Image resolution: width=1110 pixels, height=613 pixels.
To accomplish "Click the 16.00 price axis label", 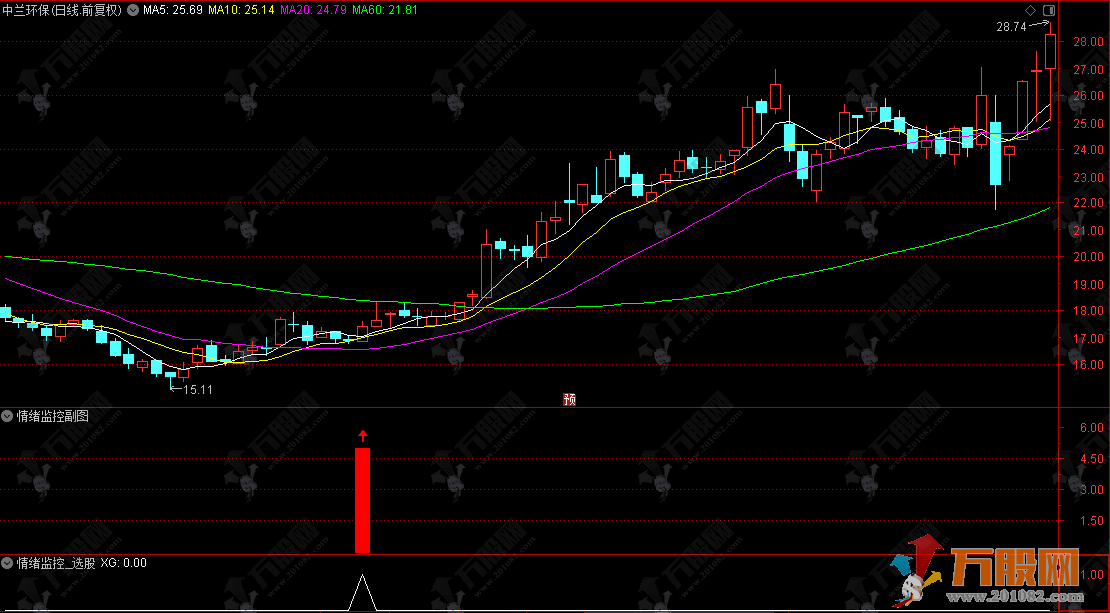I will pos(1088,365).
